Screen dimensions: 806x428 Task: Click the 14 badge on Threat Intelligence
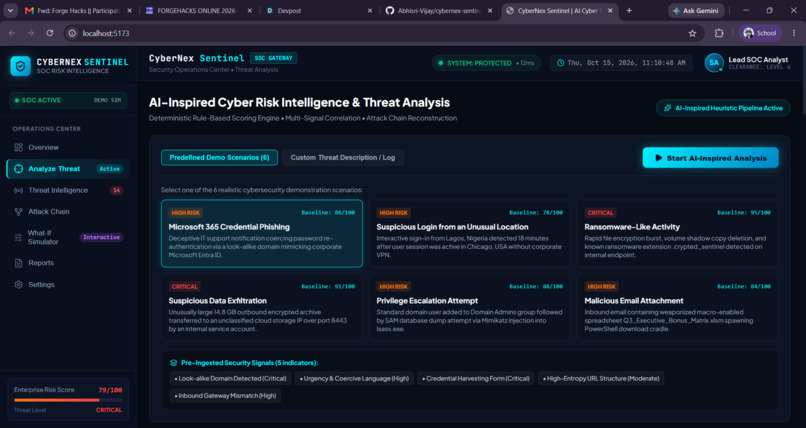click(x=116, y=190)
